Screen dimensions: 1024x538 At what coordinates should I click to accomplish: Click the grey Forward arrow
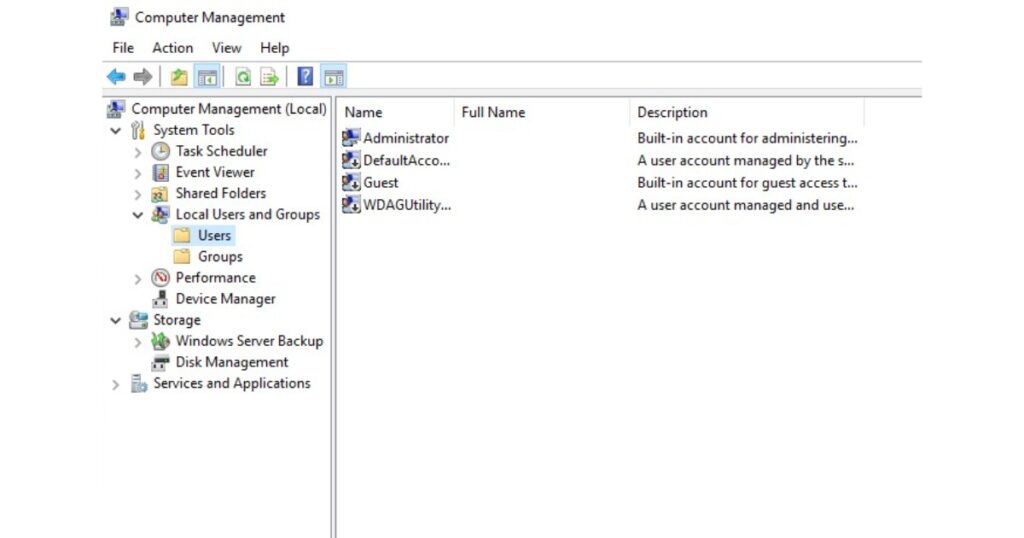tap(142, 77)
